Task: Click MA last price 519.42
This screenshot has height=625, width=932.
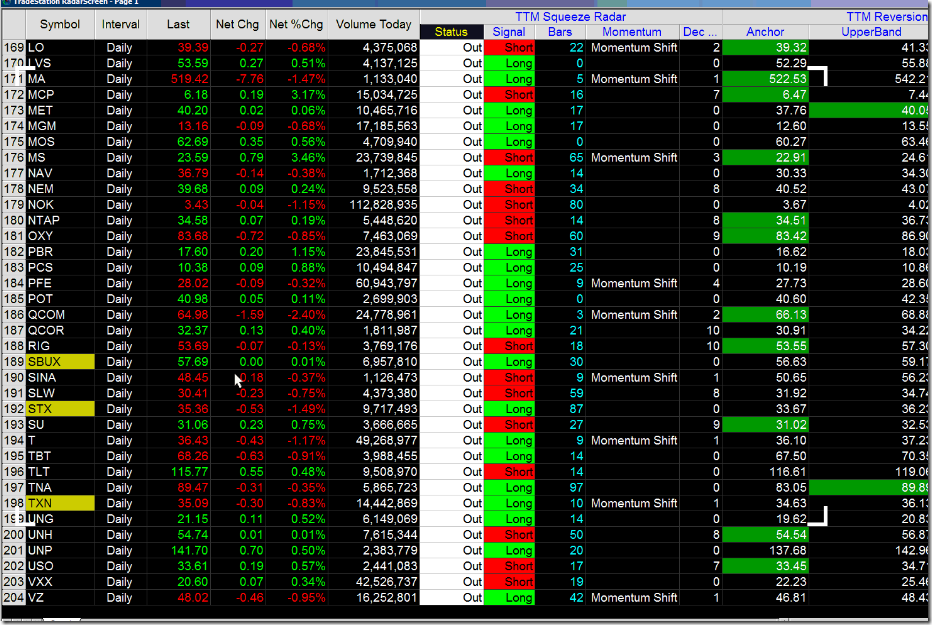Action: pos(190,79)
